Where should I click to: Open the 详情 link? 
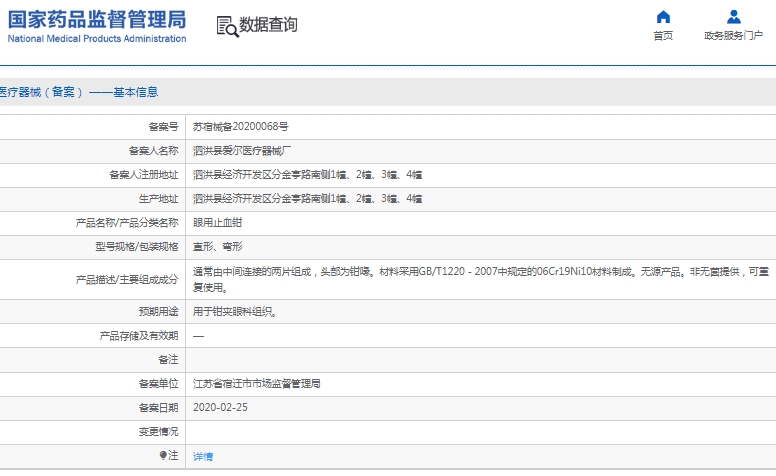[203, 456]
